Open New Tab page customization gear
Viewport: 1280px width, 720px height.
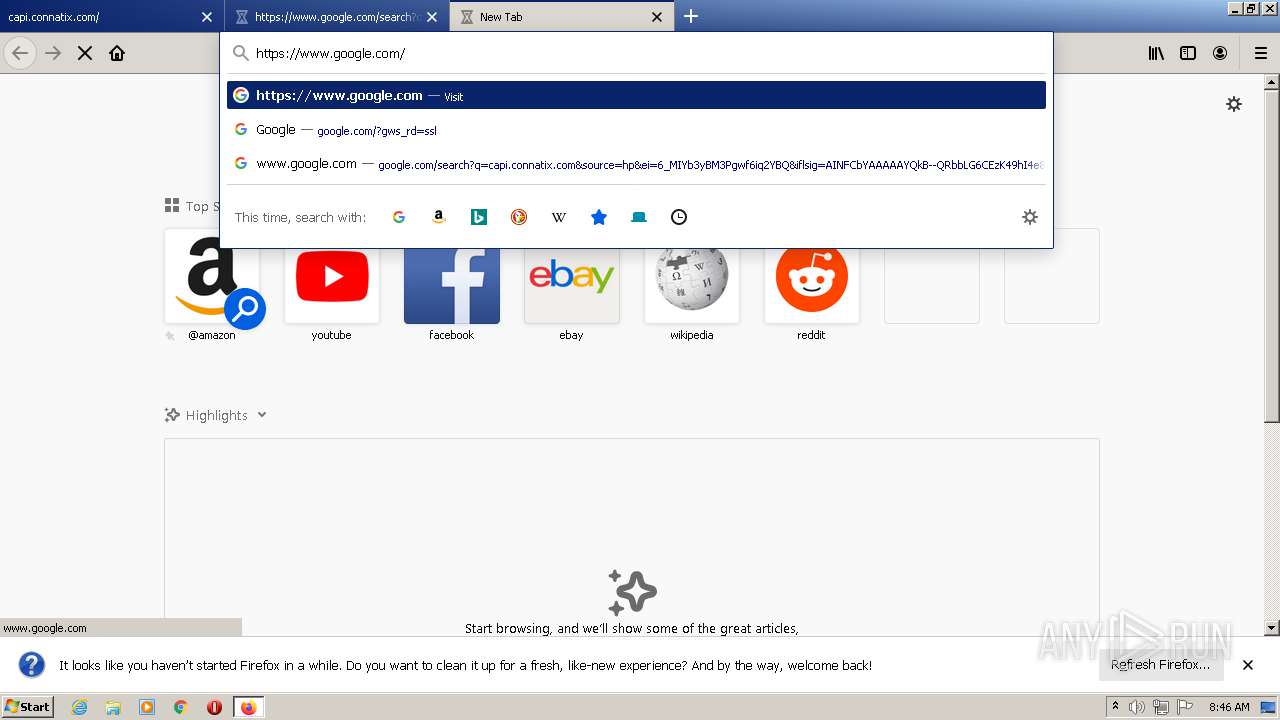click(1234, 104)
